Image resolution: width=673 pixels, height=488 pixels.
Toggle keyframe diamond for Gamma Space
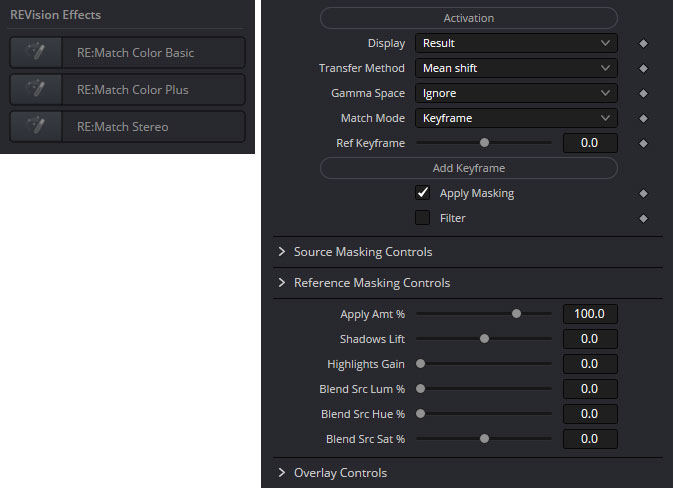[x=643, y=93]
